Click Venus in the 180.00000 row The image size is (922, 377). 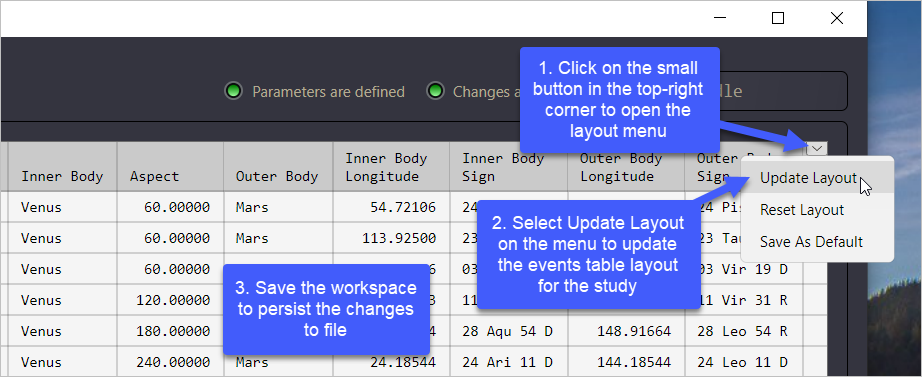coord(62,331)
